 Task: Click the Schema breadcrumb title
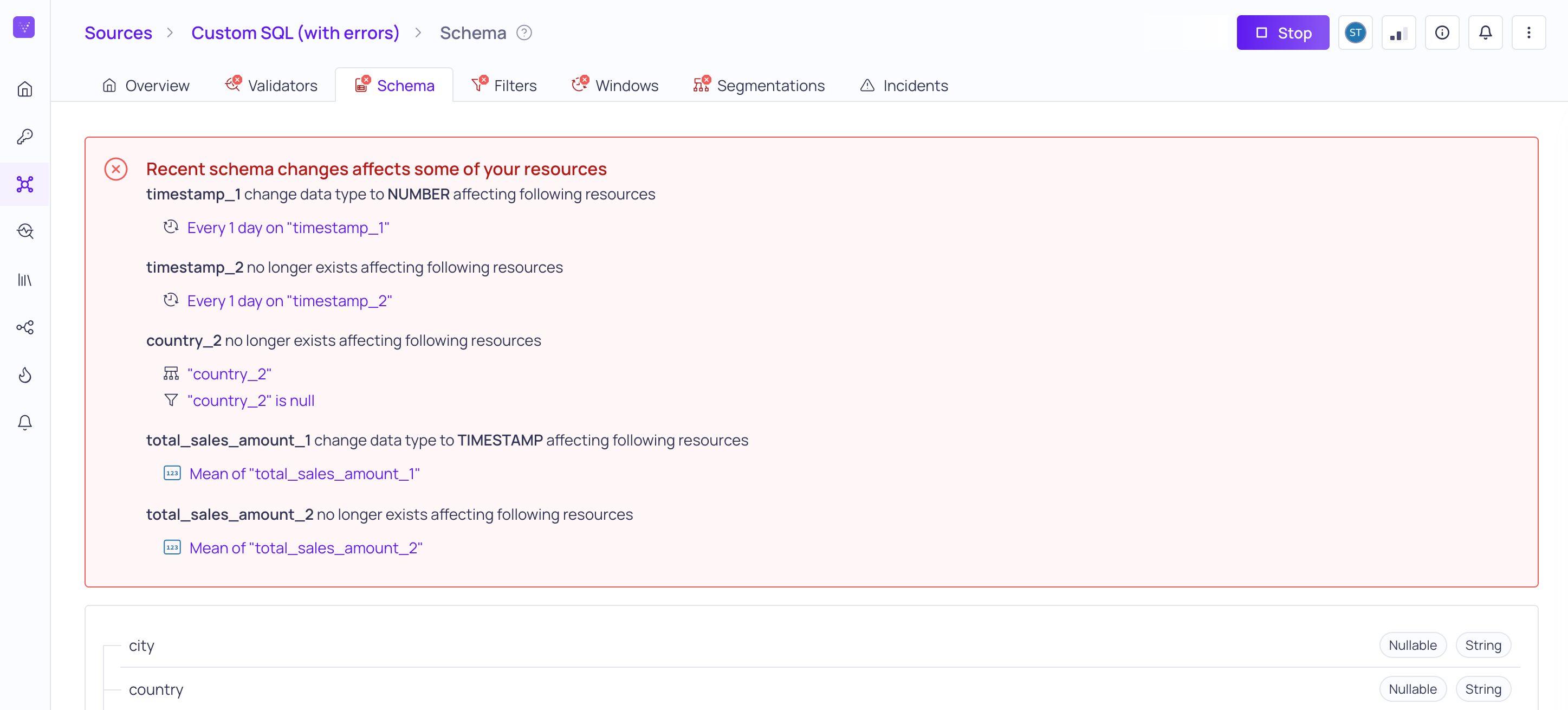pos(472,33)
